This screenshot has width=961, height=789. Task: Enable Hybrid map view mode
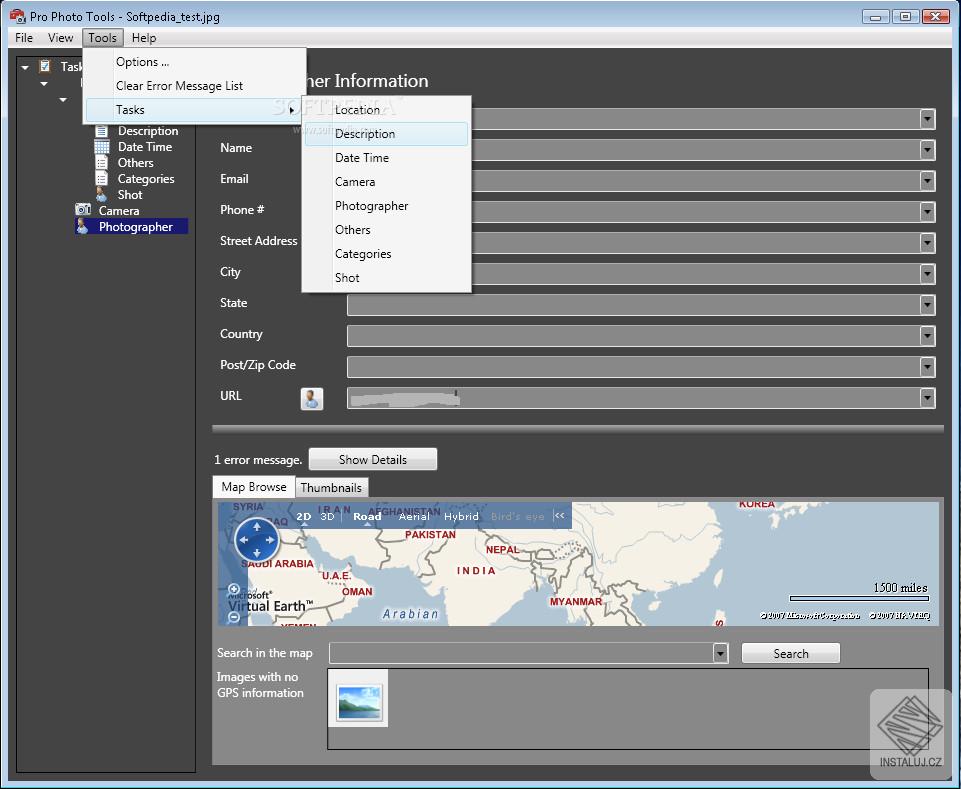[x=461, y=517]
